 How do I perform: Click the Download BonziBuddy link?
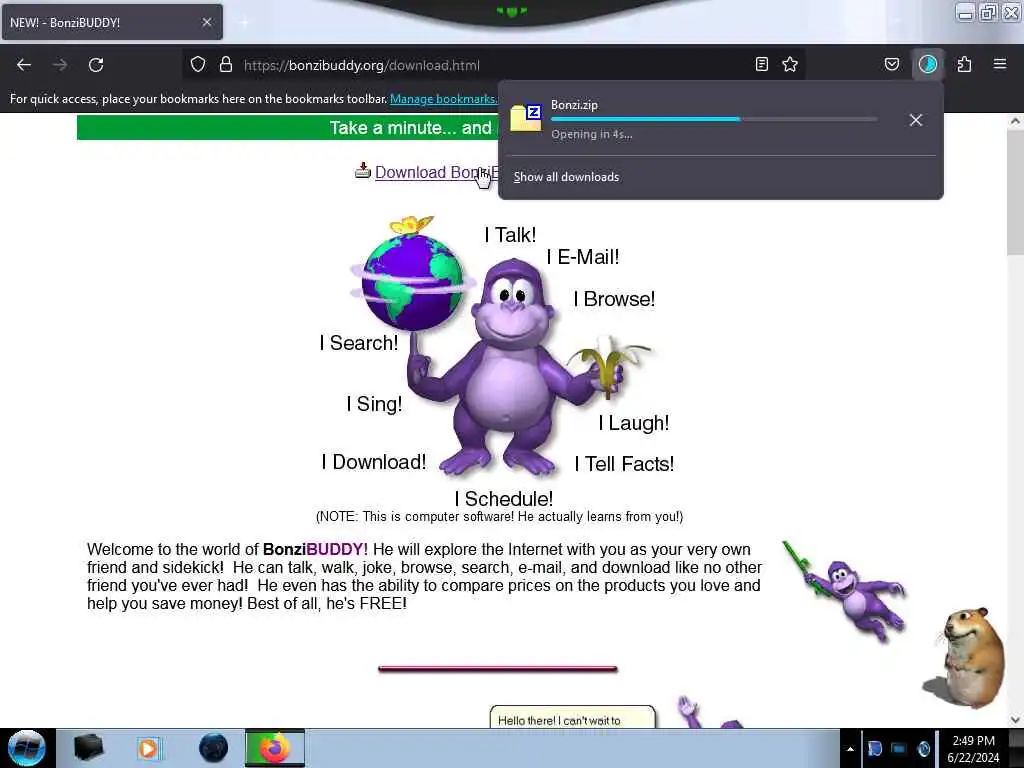tap(436, 172)
